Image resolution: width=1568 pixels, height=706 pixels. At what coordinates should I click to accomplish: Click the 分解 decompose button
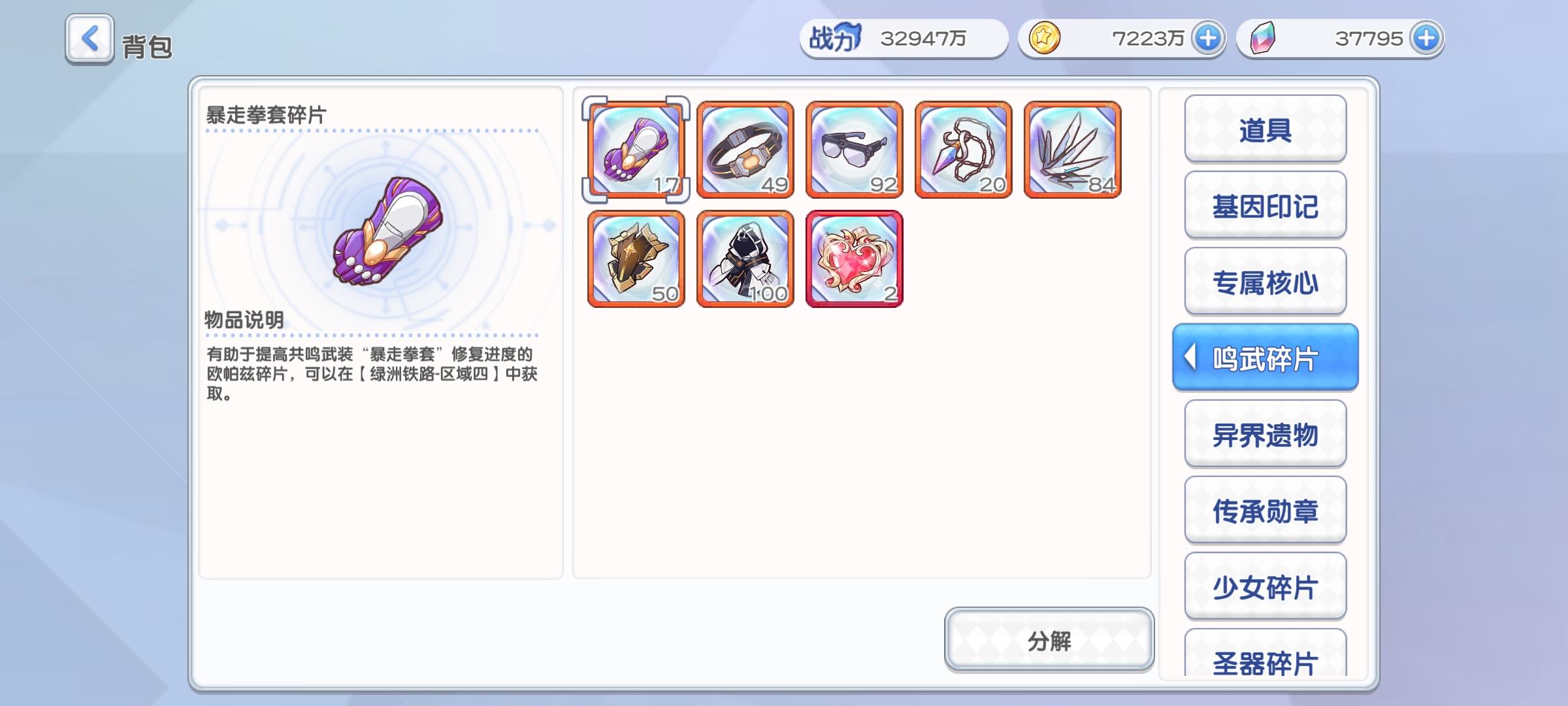(x=1049, y=640)
